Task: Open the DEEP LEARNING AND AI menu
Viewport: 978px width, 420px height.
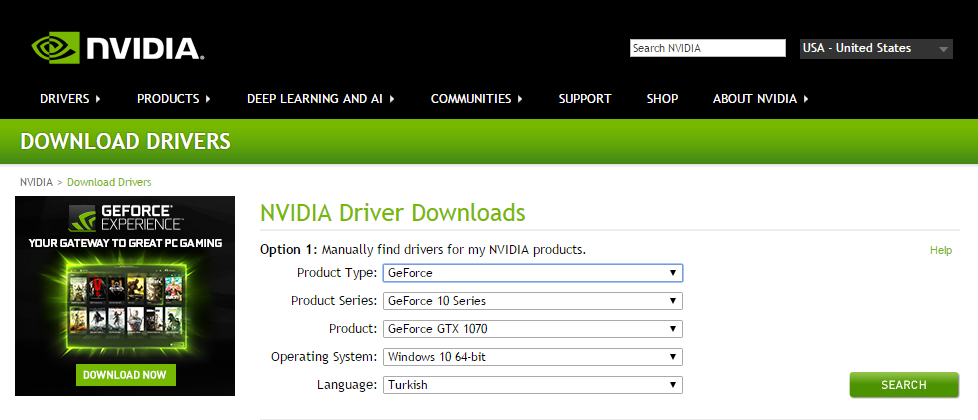Action: [x=321, y=99]
